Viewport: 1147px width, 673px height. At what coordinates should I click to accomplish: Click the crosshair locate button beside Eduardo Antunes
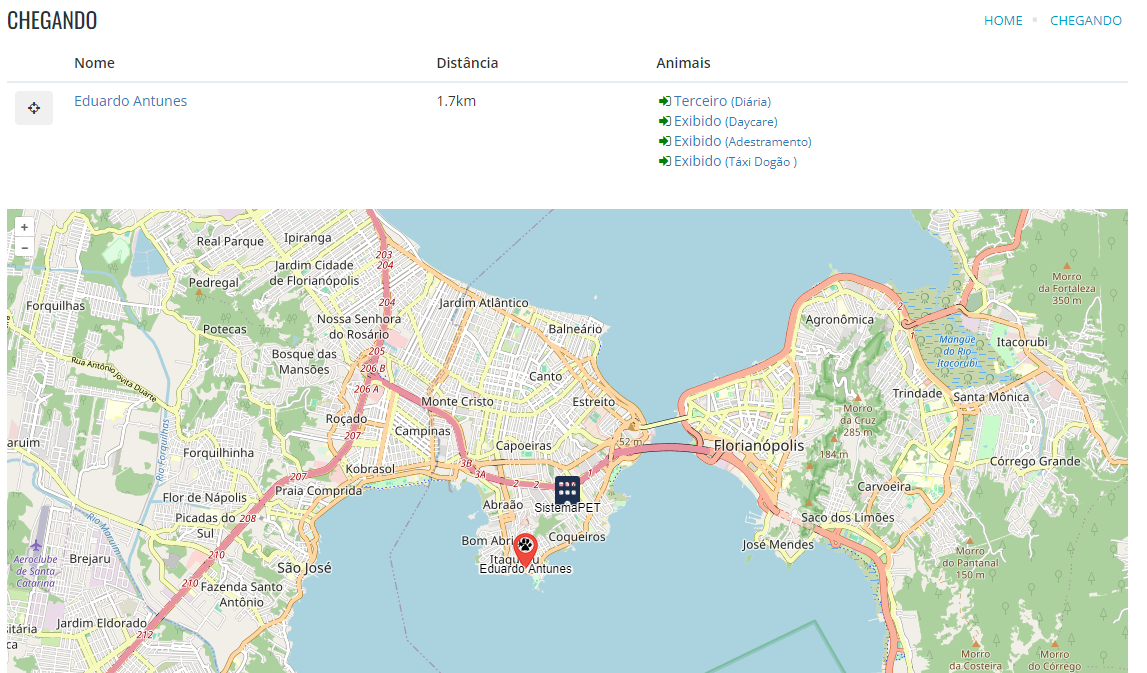[x=33, y=108]
